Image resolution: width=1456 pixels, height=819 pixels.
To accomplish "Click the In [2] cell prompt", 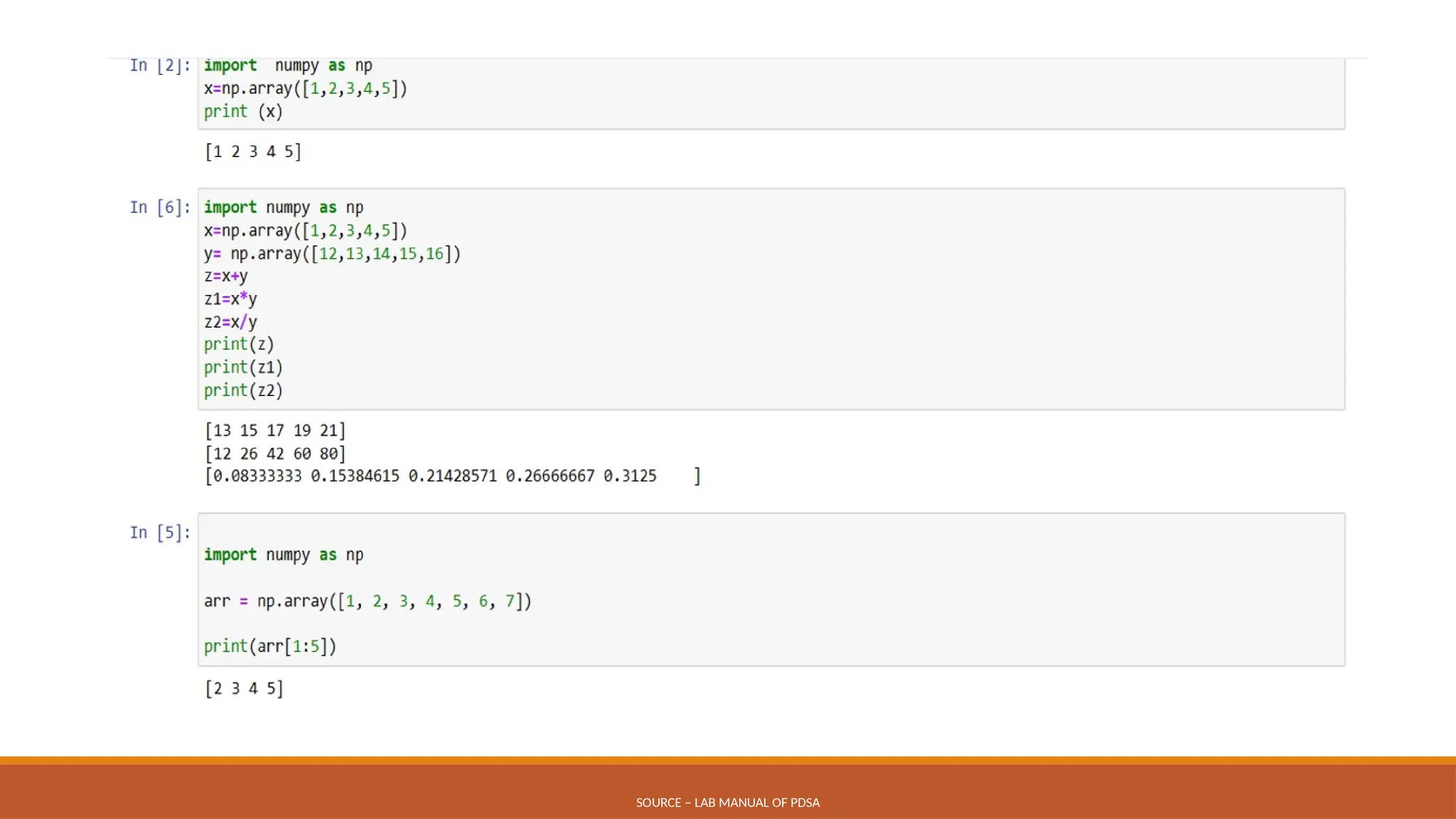I will [160, 66].
